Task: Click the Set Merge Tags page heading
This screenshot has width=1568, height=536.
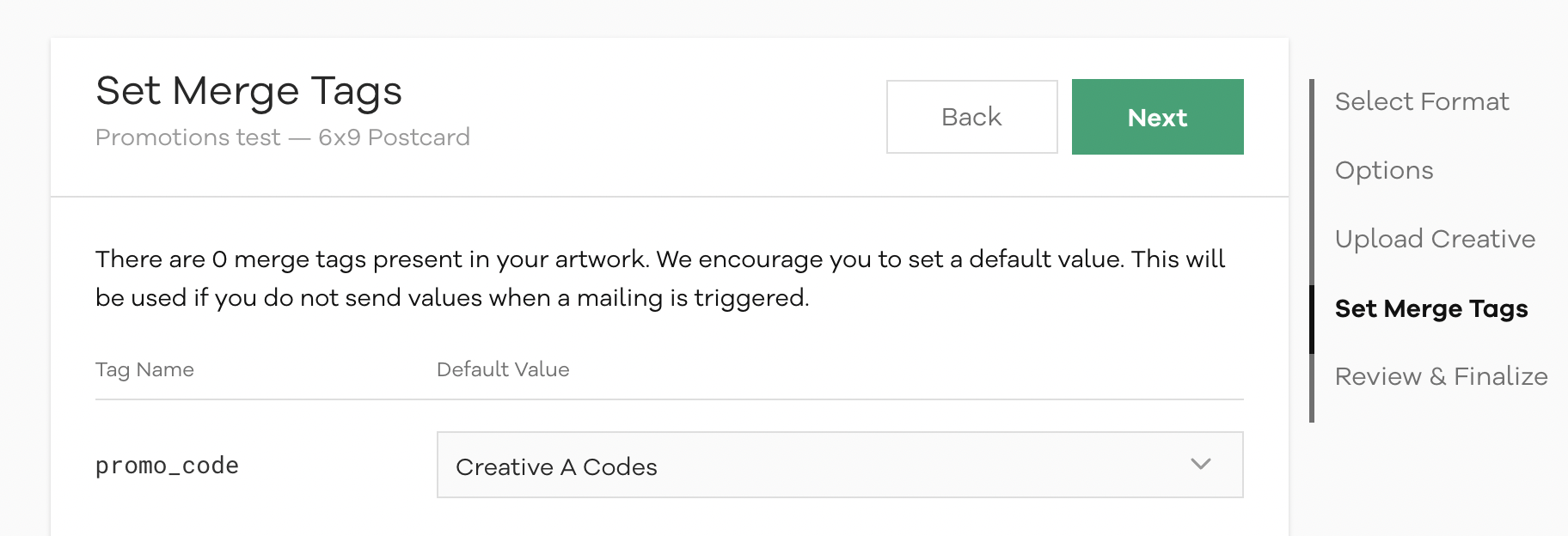Action: point(249,91)
